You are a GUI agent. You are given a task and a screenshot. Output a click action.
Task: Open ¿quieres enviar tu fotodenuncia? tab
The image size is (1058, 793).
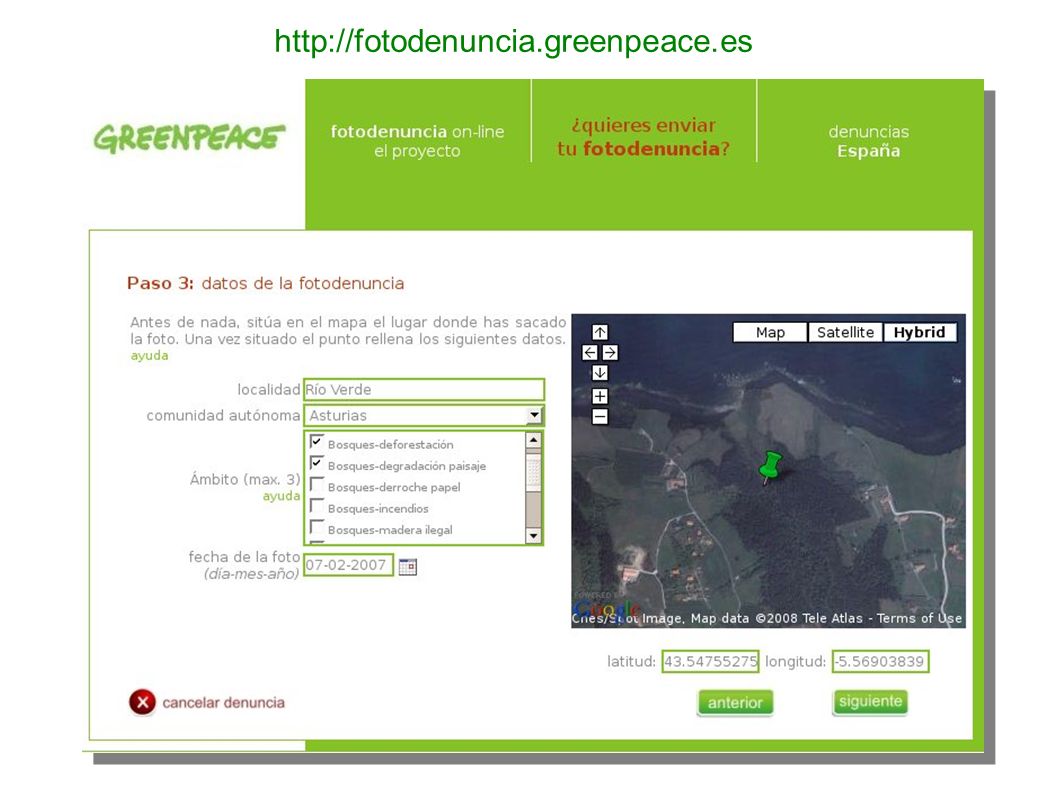point(644,137)
